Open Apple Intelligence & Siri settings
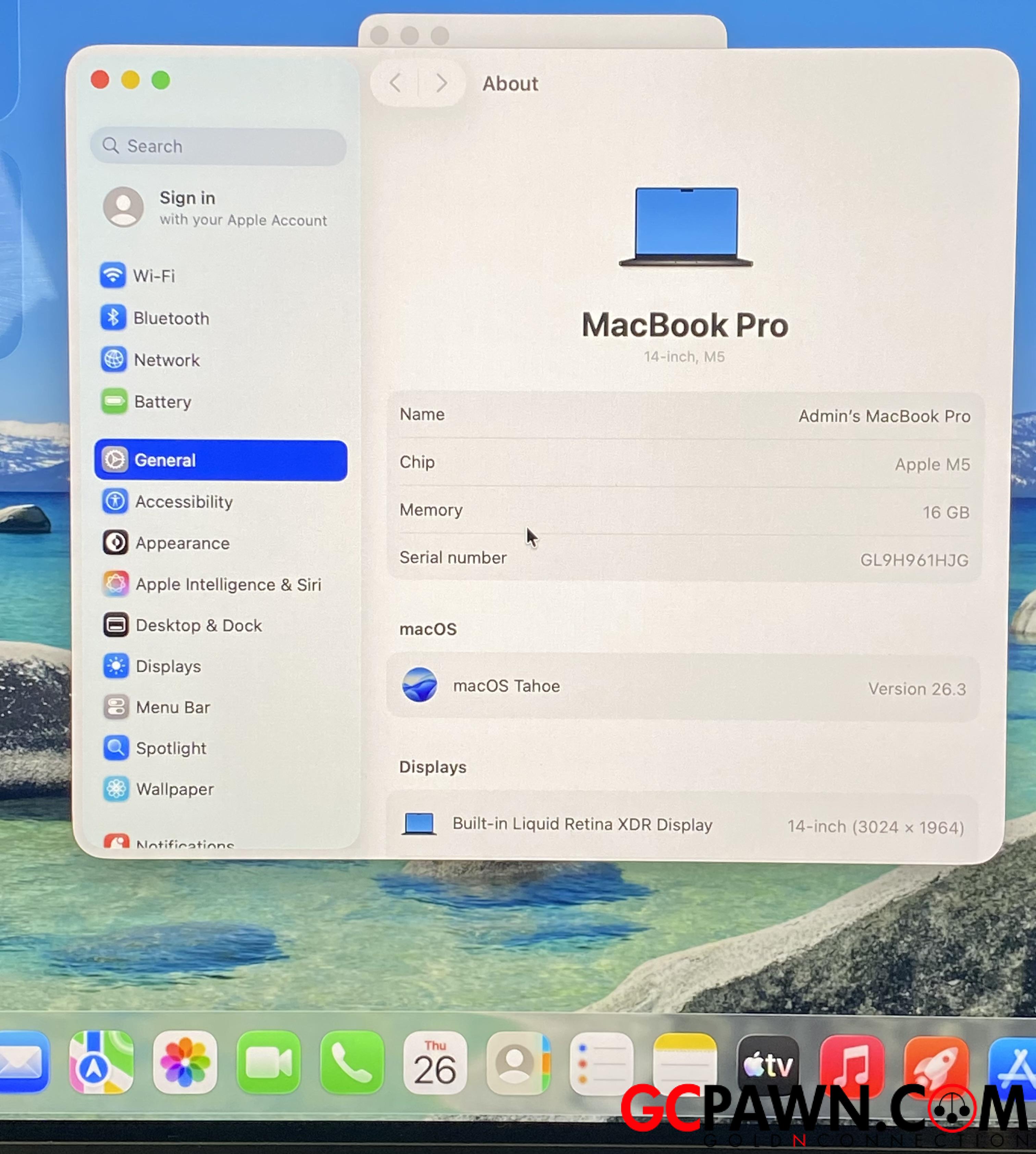Viewport: 1036px width, 1154px height. tap(228, 585)
